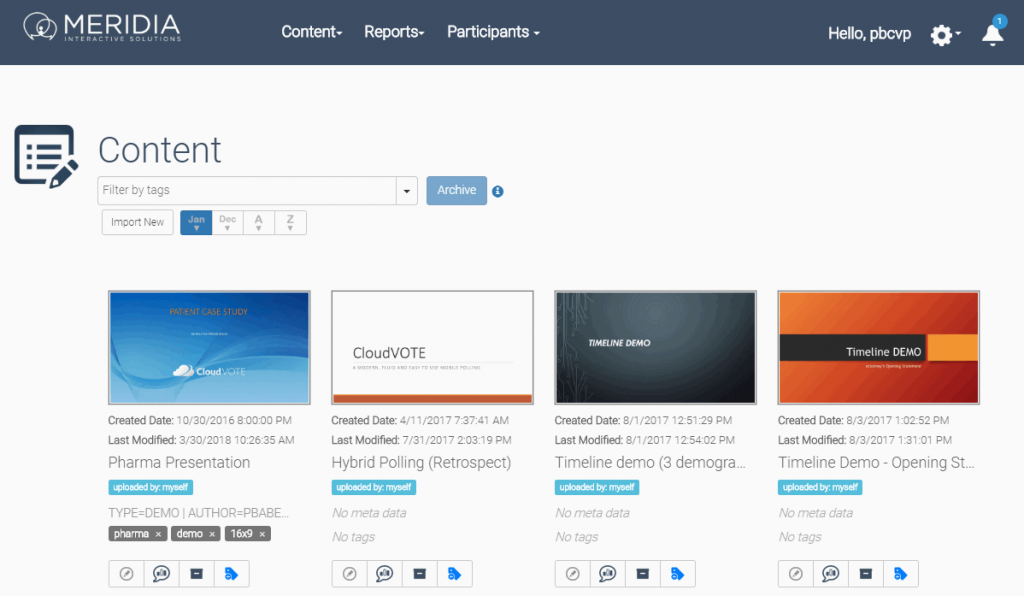This screenshot has width=1024, height=596.
Task: Click the info icon beside Archive
Action: tap(498, 191)
